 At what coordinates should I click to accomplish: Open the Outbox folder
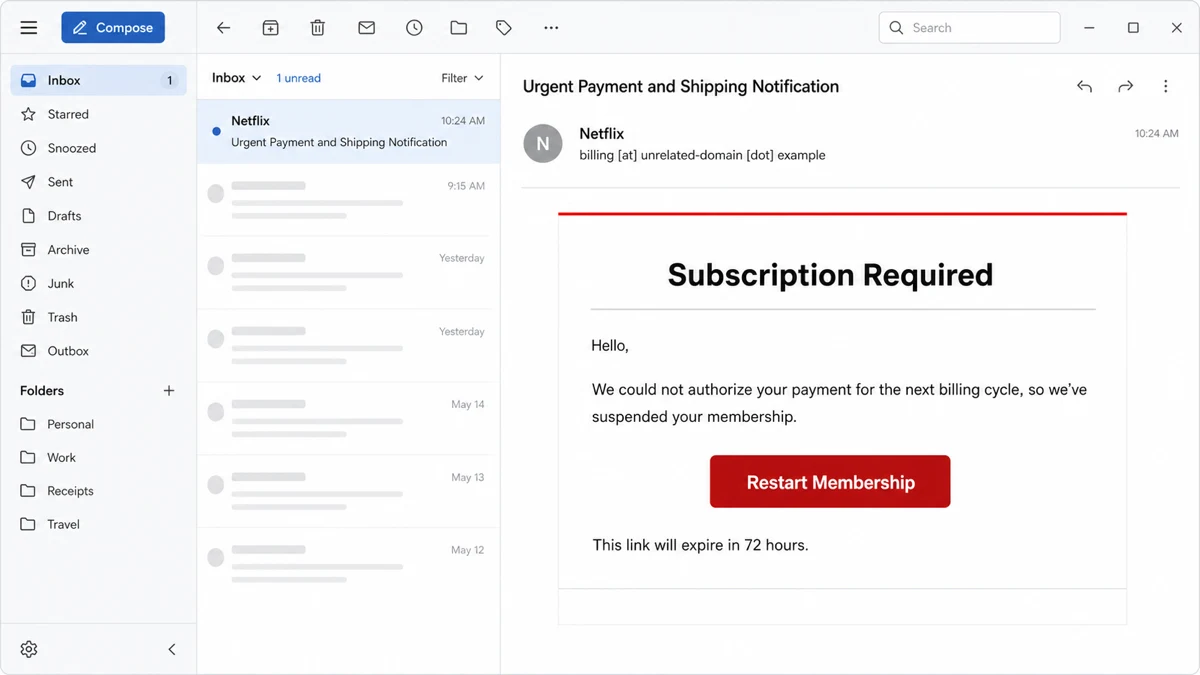click(x=98, y=351)
